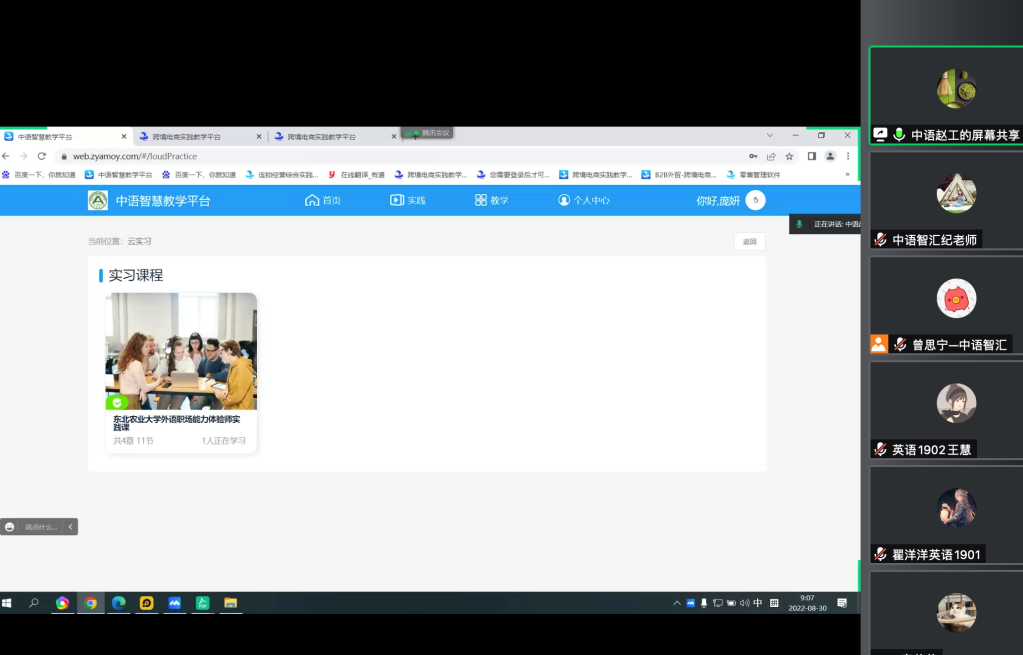Open the 连锁经营综合实践 bookmark
Image resolution: width=1023 pixels, height=655 pixels.
point(282,175)
